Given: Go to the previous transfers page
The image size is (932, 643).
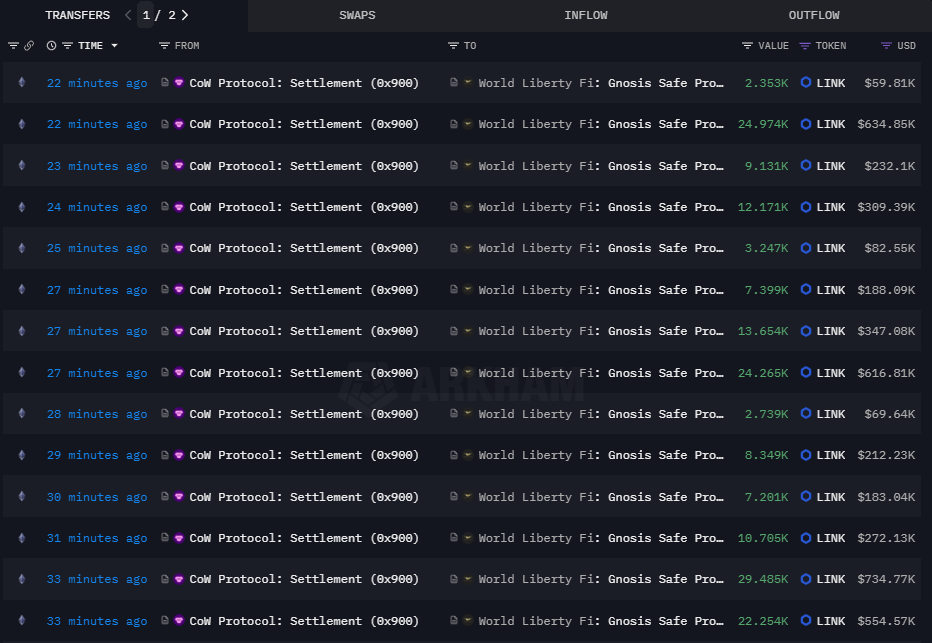Looking at the screenshot, I should point(128,15).
